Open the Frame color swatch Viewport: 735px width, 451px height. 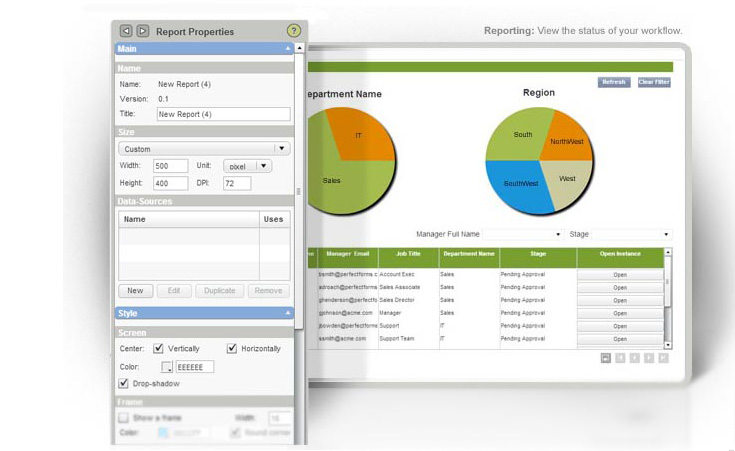tap(163, 432)
